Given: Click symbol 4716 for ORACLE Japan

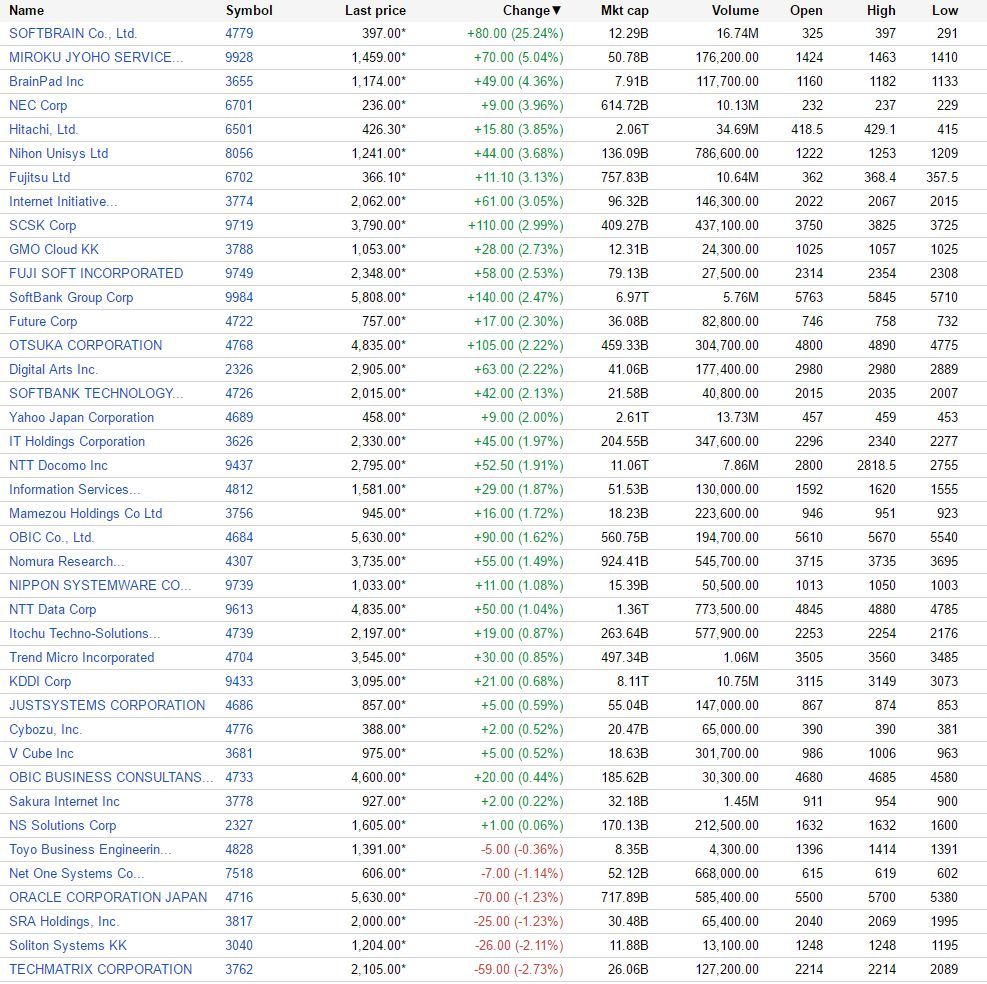Looking at the screenshot, I should point(239,897).
